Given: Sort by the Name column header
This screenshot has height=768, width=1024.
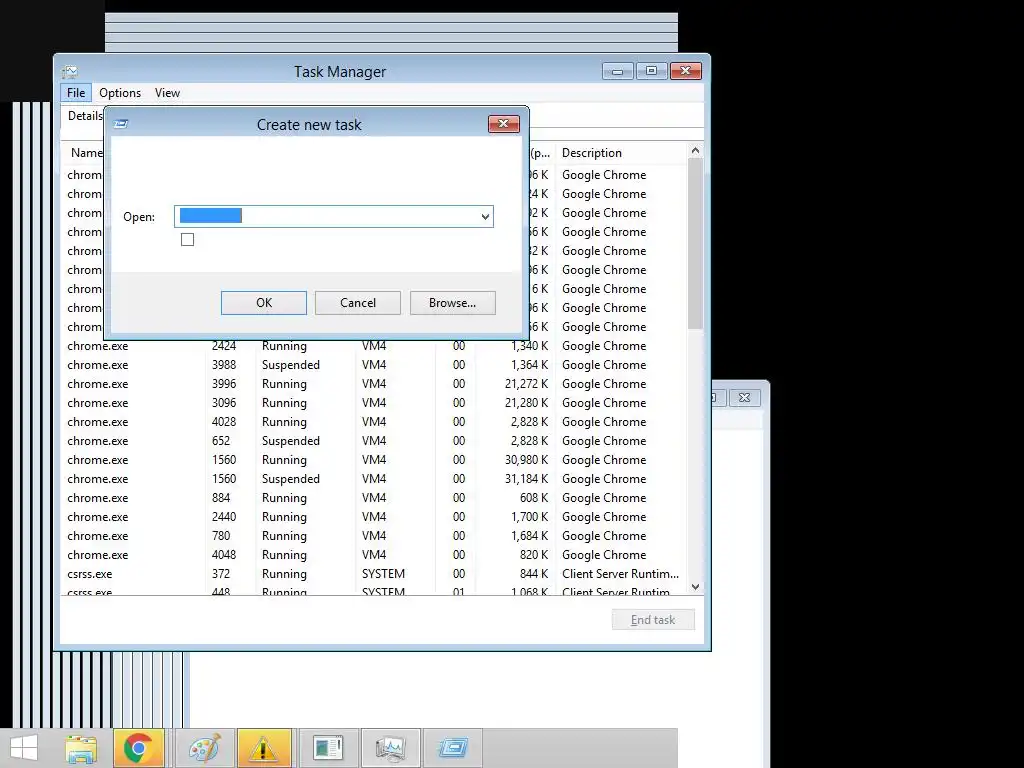Looking at the screenshot, I should click(x=86, y=153).
